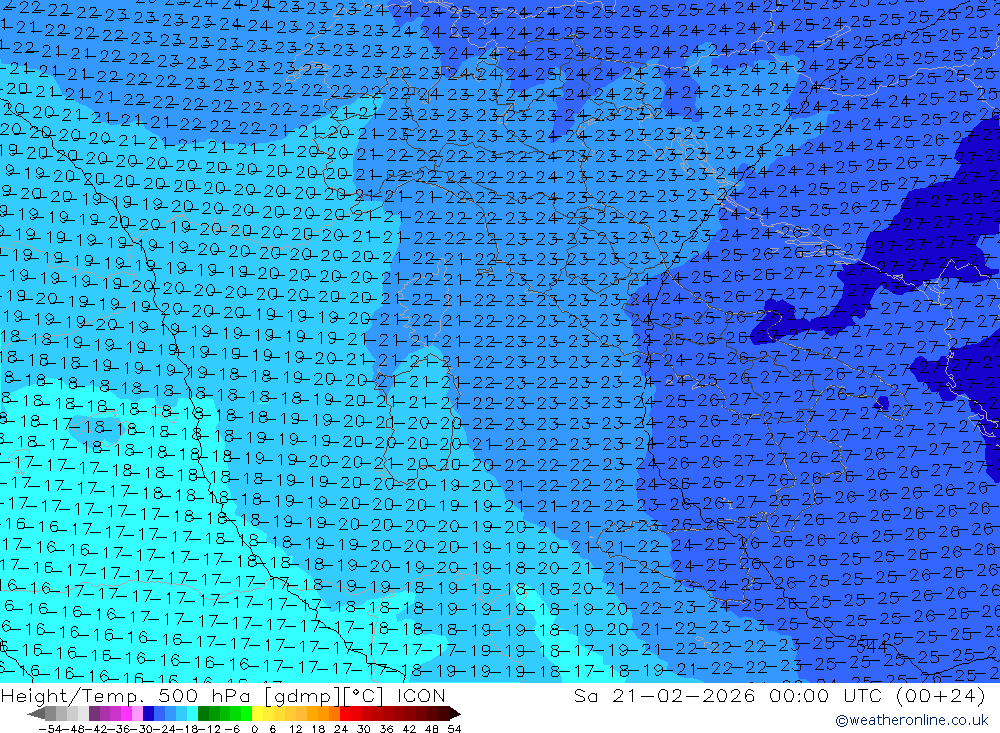Click the yellow swatch above the 0 label
The width and height of the screenshot is (1000, 733).
(x=258, y=713)
